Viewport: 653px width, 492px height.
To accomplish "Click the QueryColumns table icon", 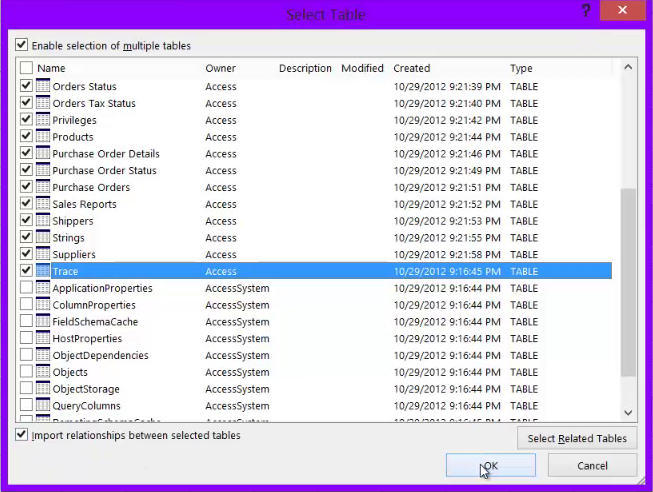I will 43,406.
